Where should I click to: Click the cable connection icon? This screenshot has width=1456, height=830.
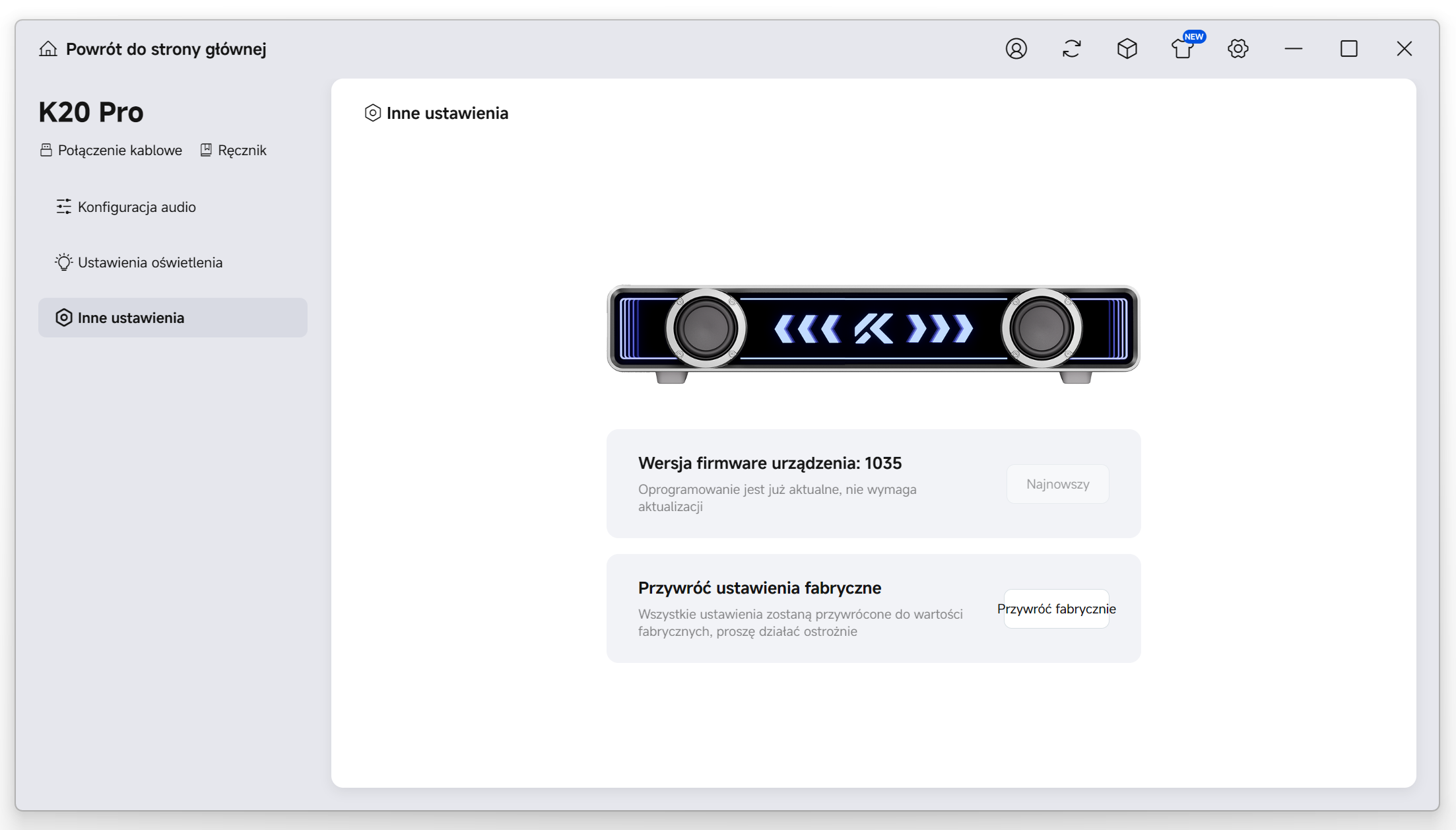tap(46, 150)
